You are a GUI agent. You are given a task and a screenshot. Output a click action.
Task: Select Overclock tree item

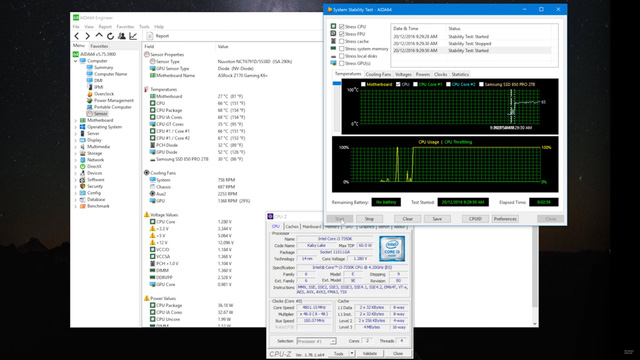pos(104,94)
